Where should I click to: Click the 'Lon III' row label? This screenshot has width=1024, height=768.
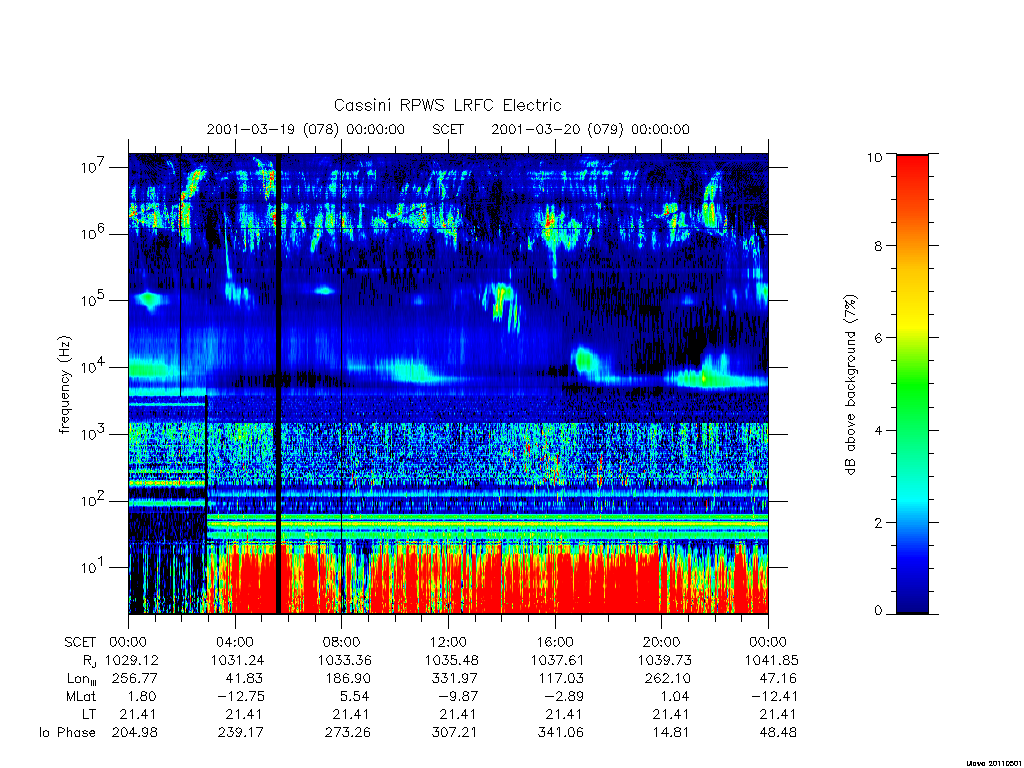82,679
